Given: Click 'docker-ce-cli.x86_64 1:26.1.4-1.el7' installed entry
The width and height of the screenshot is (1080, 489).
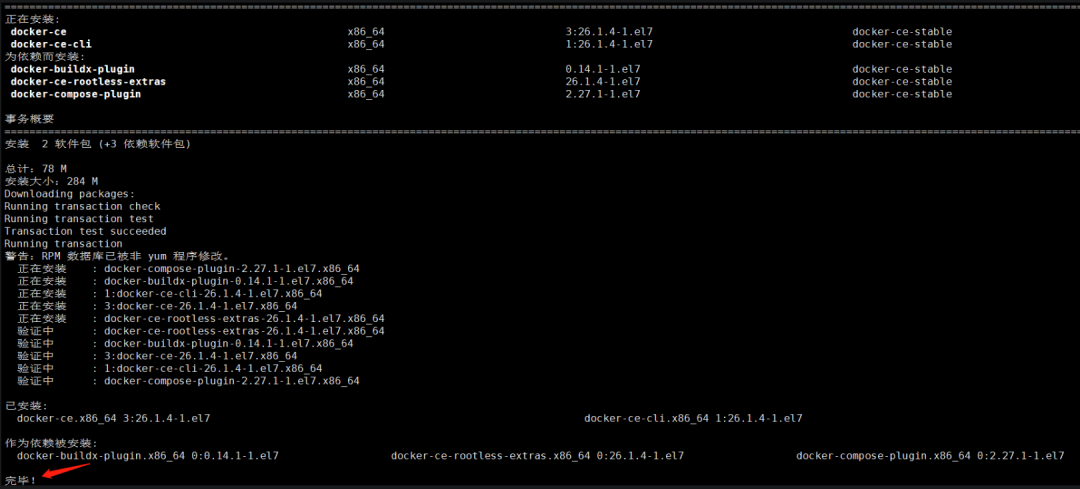Looking at the screenshot, I should [693, 418].
